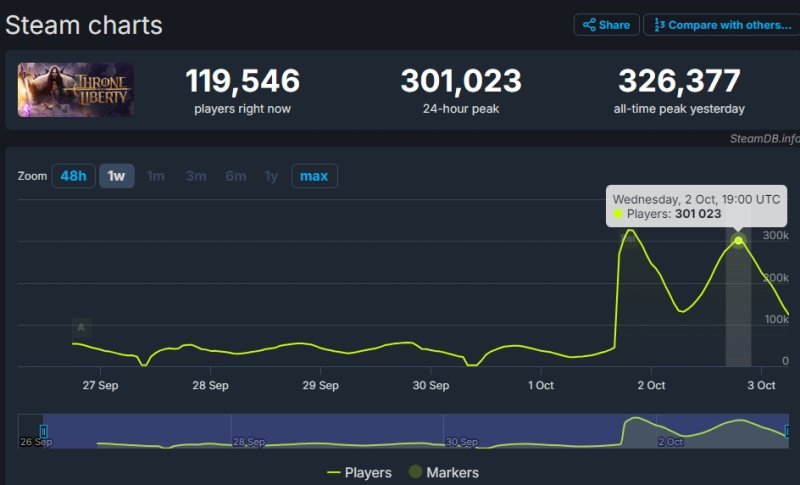
Task: Choose the 3m zoom option
Action: tap(195, 176)
